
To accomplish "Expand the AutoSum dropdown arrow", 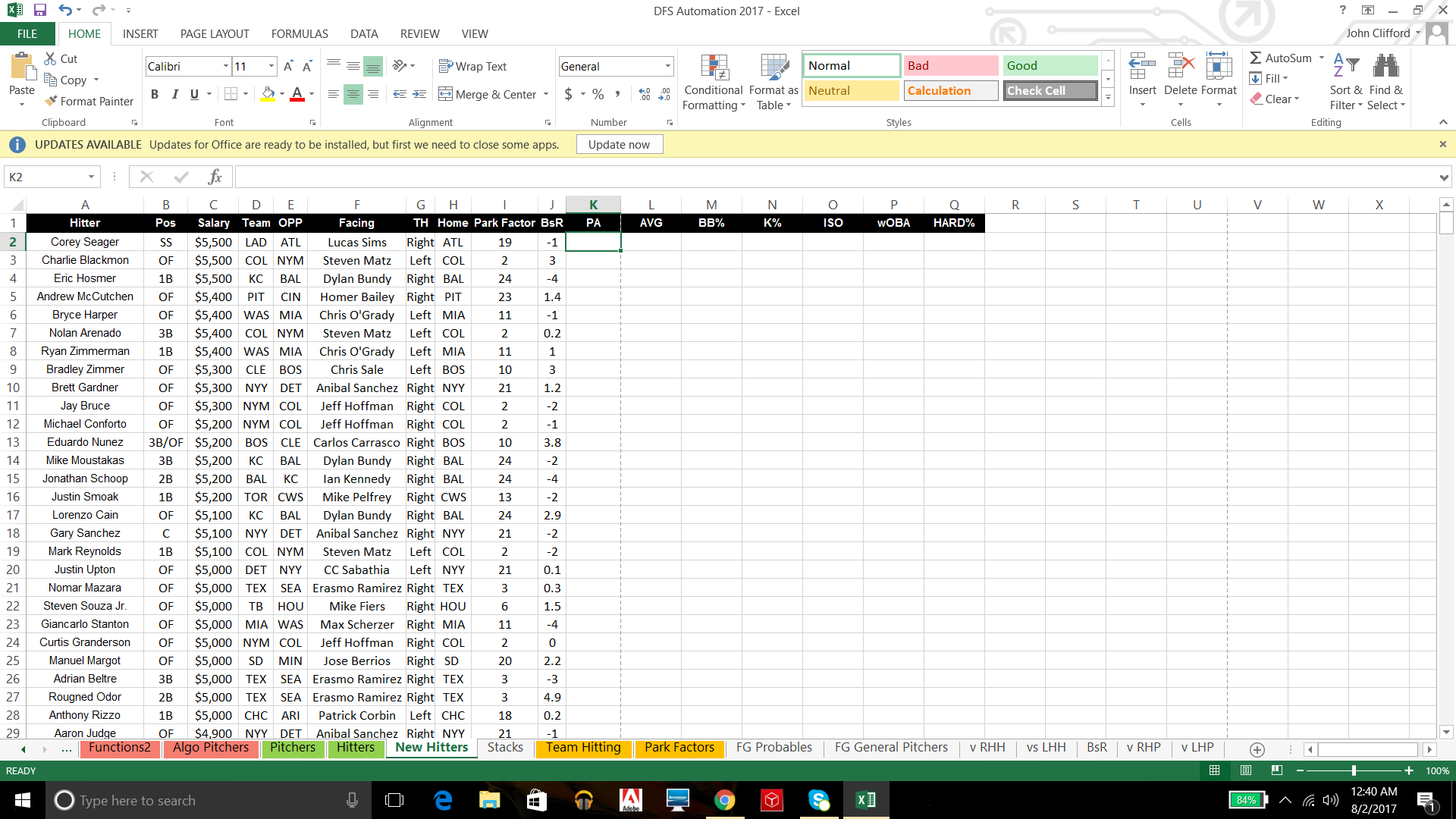I will [x=1321, y=58].
